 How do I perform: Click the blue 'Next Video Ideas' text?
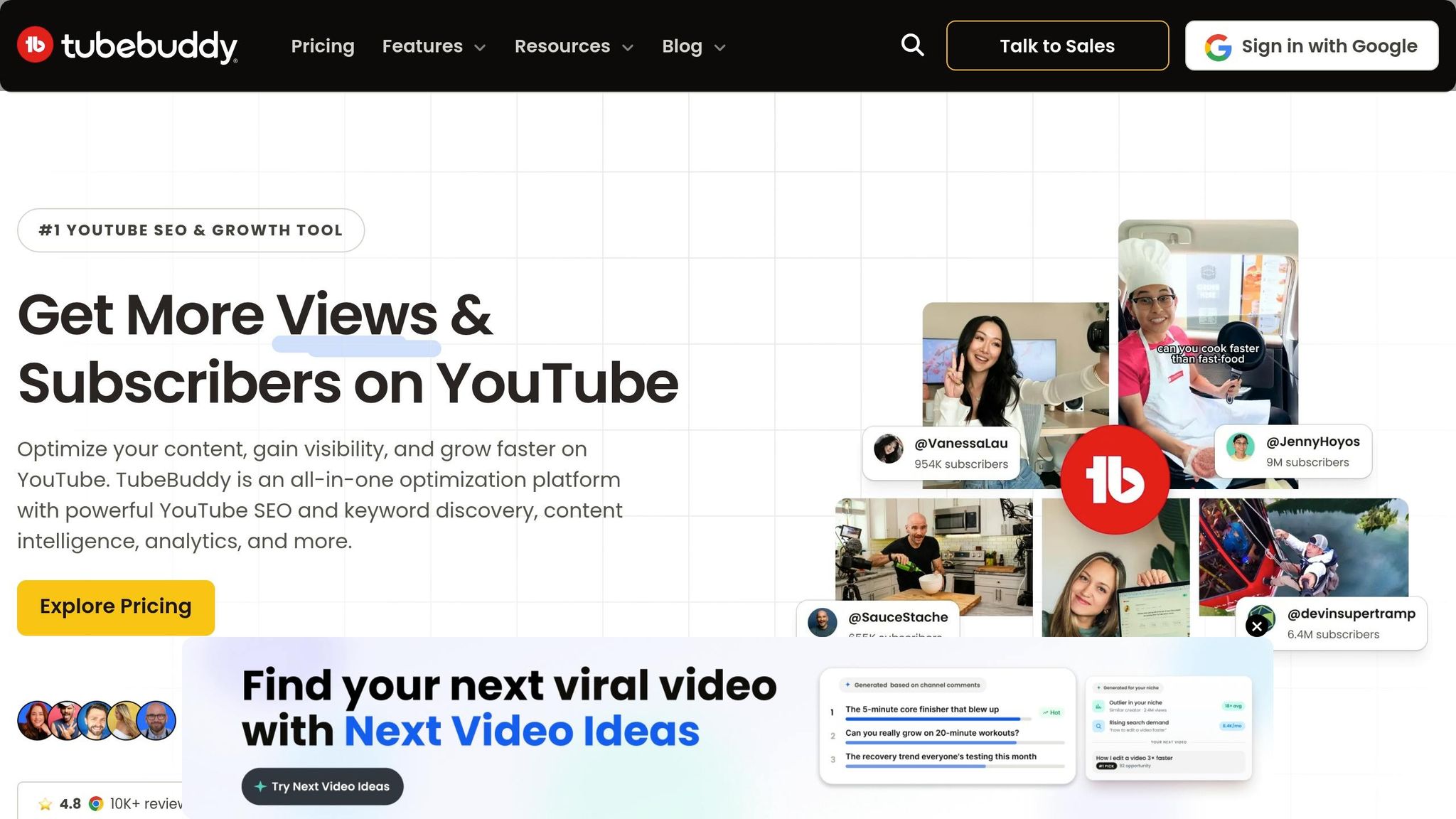coord(522,731)
